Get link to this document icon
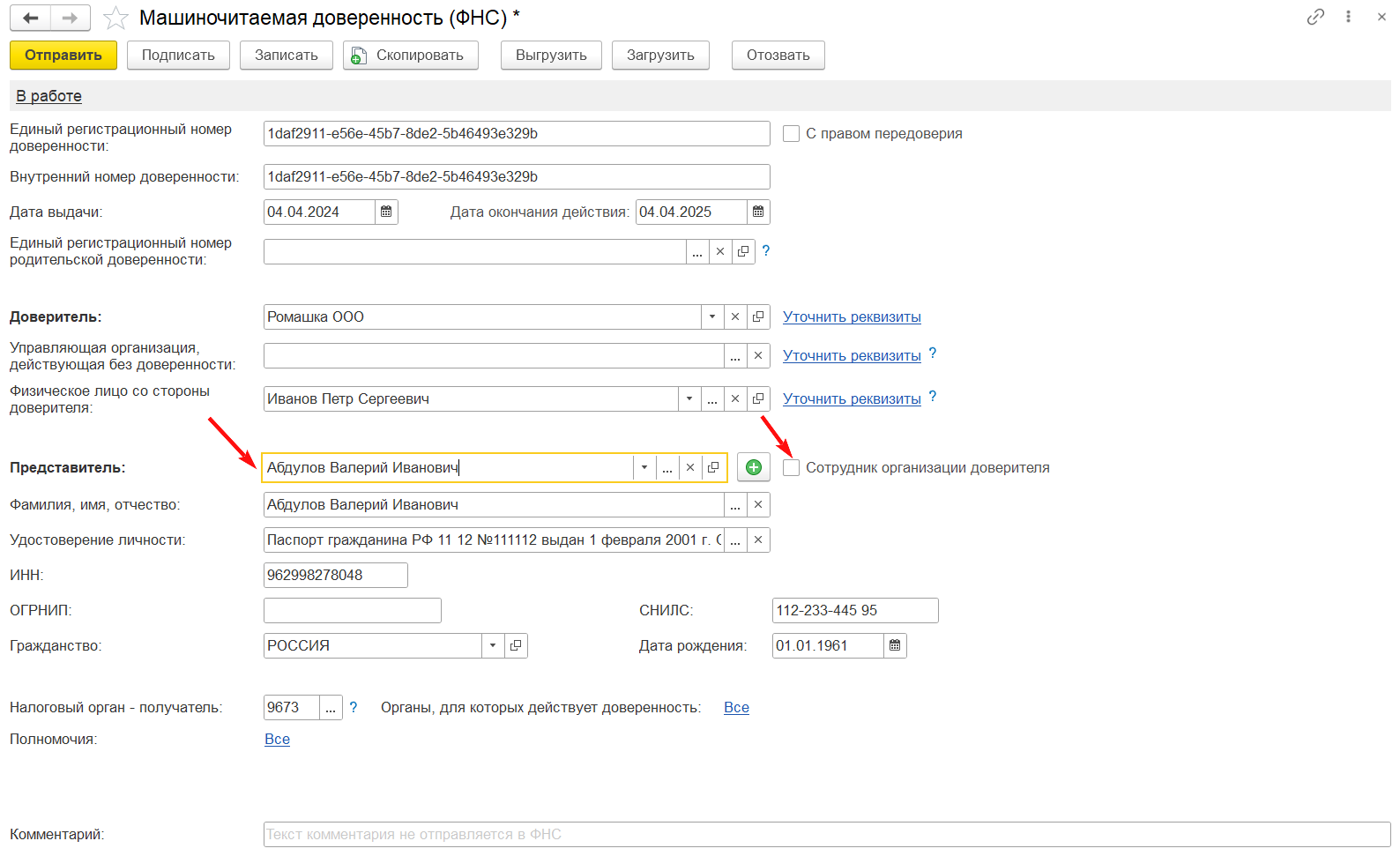1400x856 pixels. tap(1315, 17)
